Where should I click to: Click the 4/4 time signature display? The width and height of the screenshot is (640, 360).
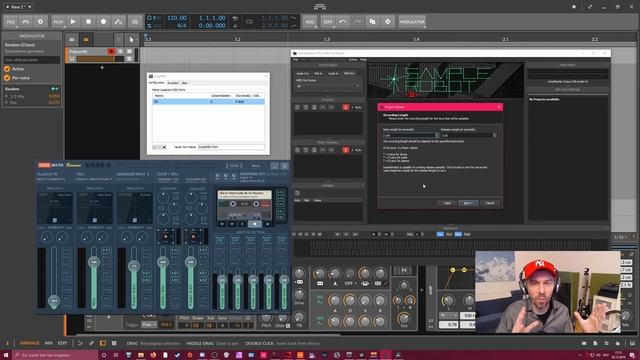[181, 25]
